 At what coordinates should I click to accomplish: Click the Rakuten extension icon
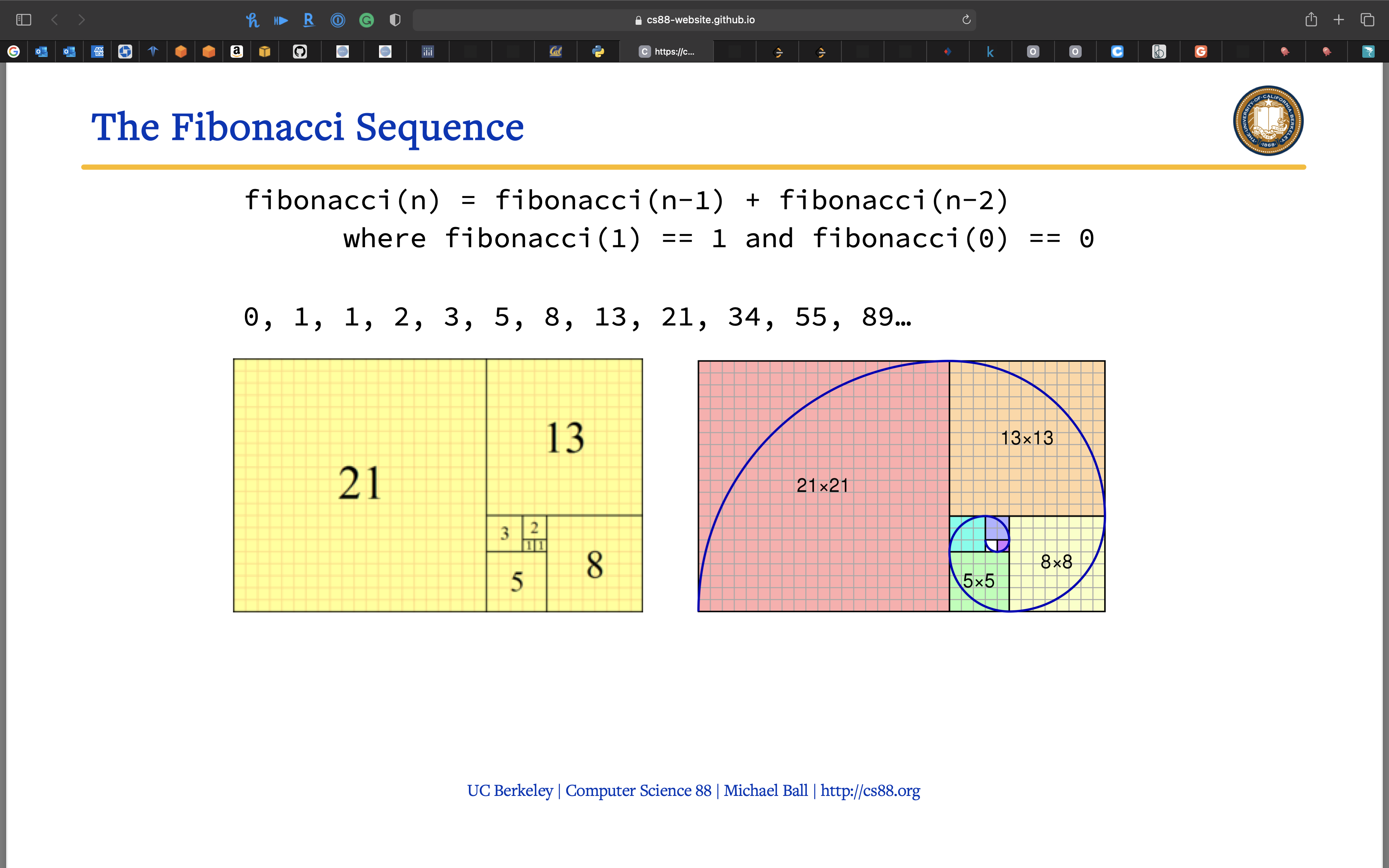coord(309,20)
